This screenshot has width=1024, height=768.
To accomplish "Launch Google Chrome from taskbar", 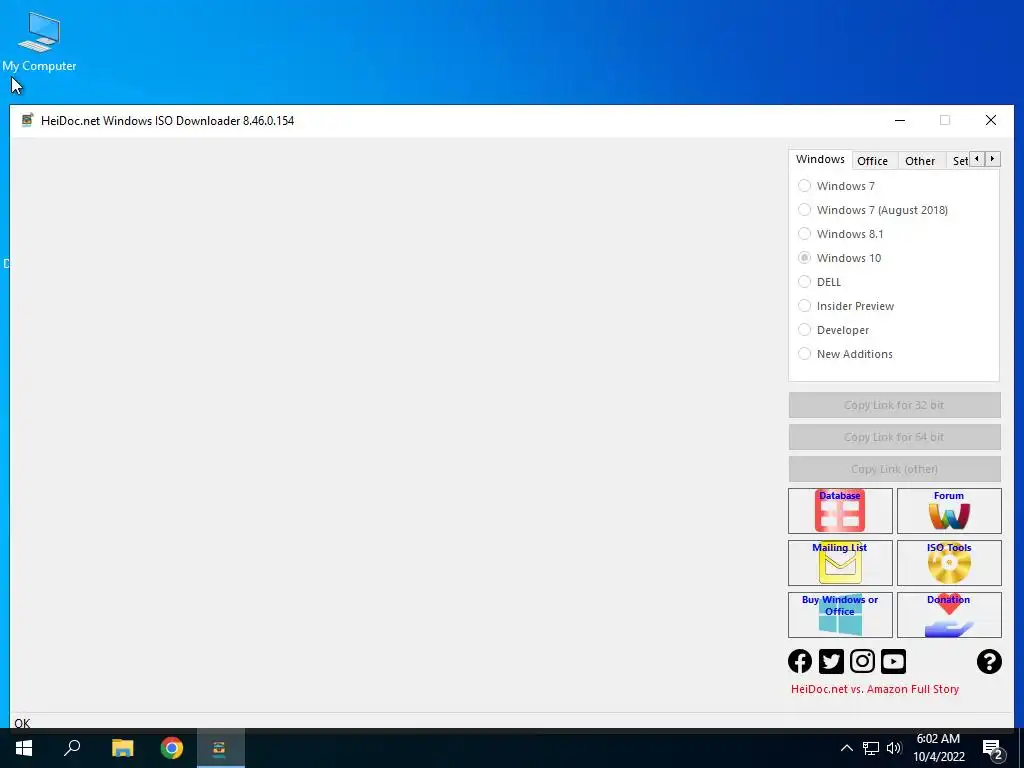I will click(172, 748).
